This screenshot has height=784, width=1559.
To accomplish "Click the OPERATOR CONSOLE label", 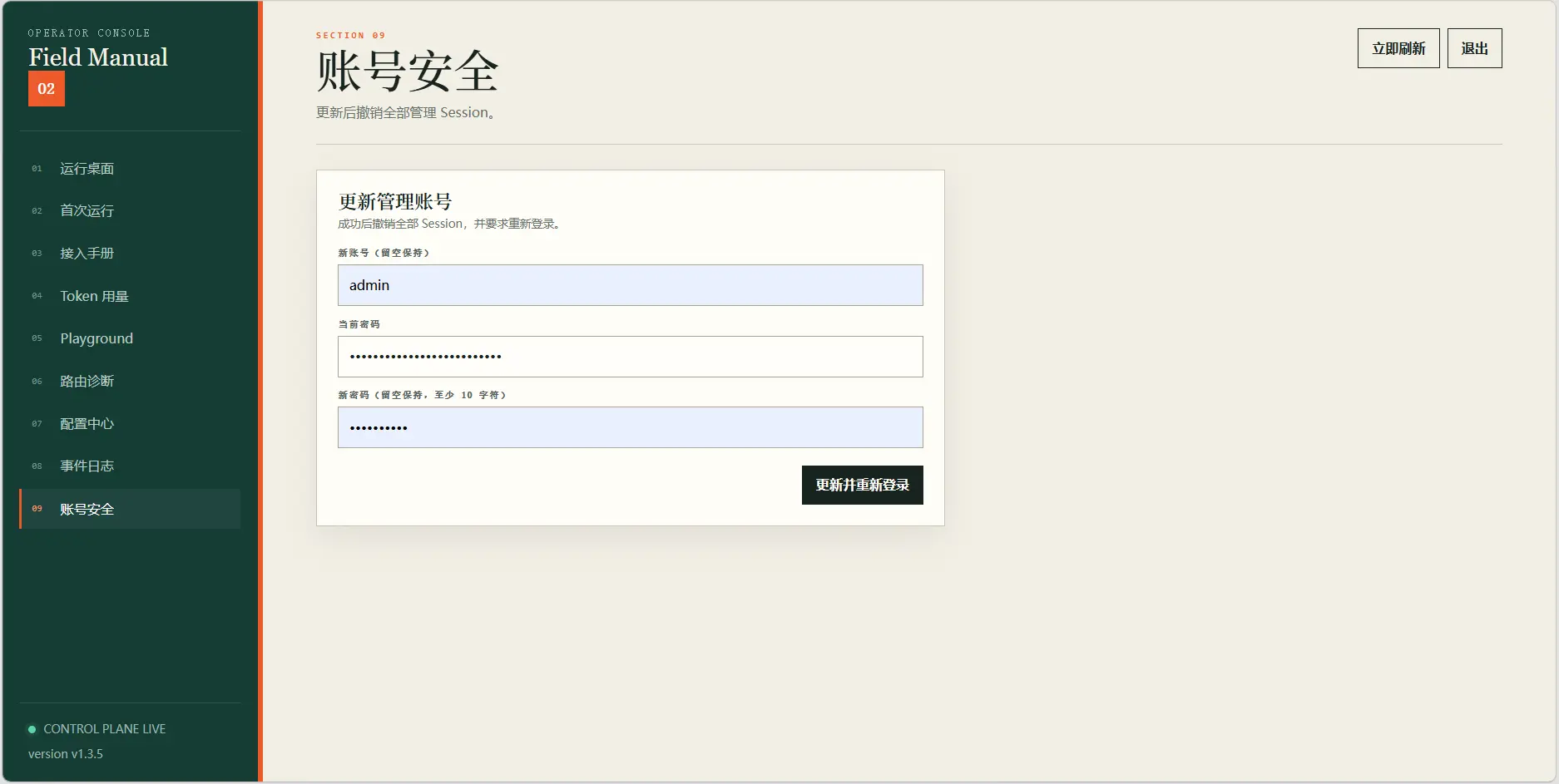I will coord(89,33).
